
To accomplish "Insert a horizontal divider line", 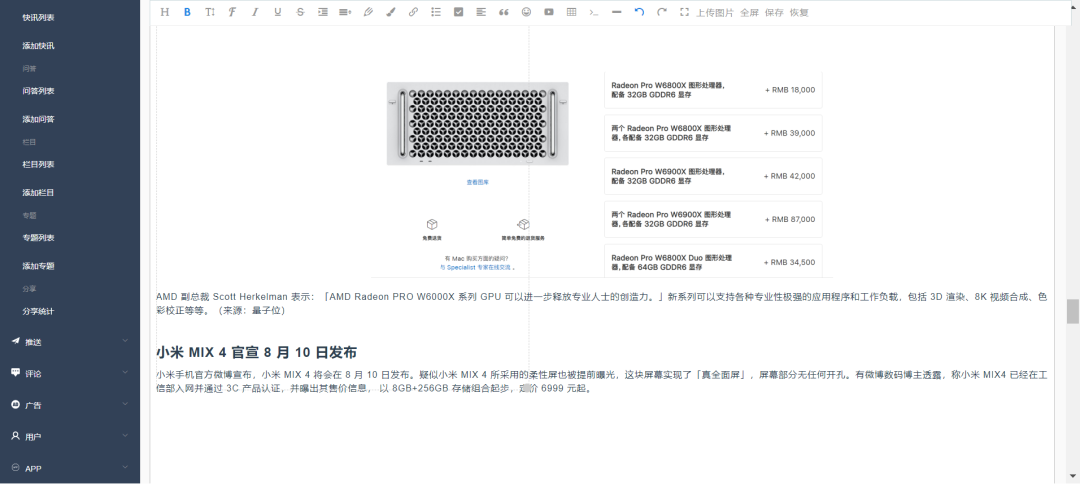I will (616, 12).
